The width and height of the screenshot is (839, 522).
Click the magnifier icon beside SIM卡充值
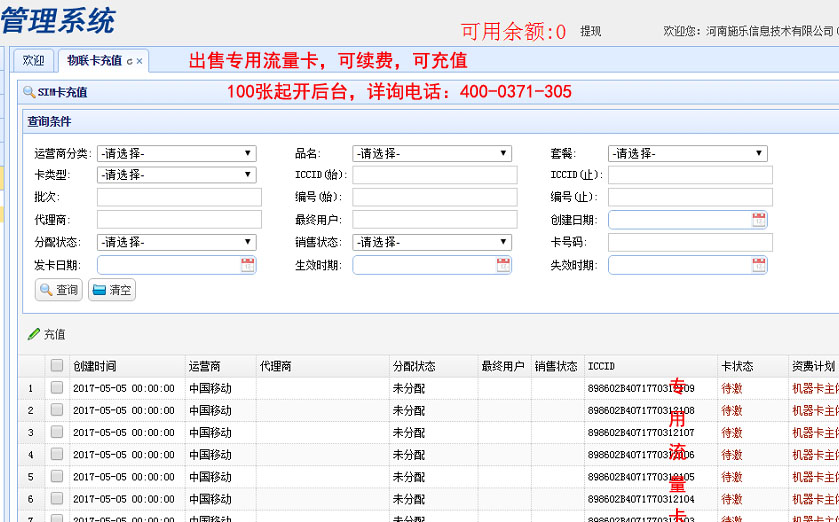click(29, 92)
